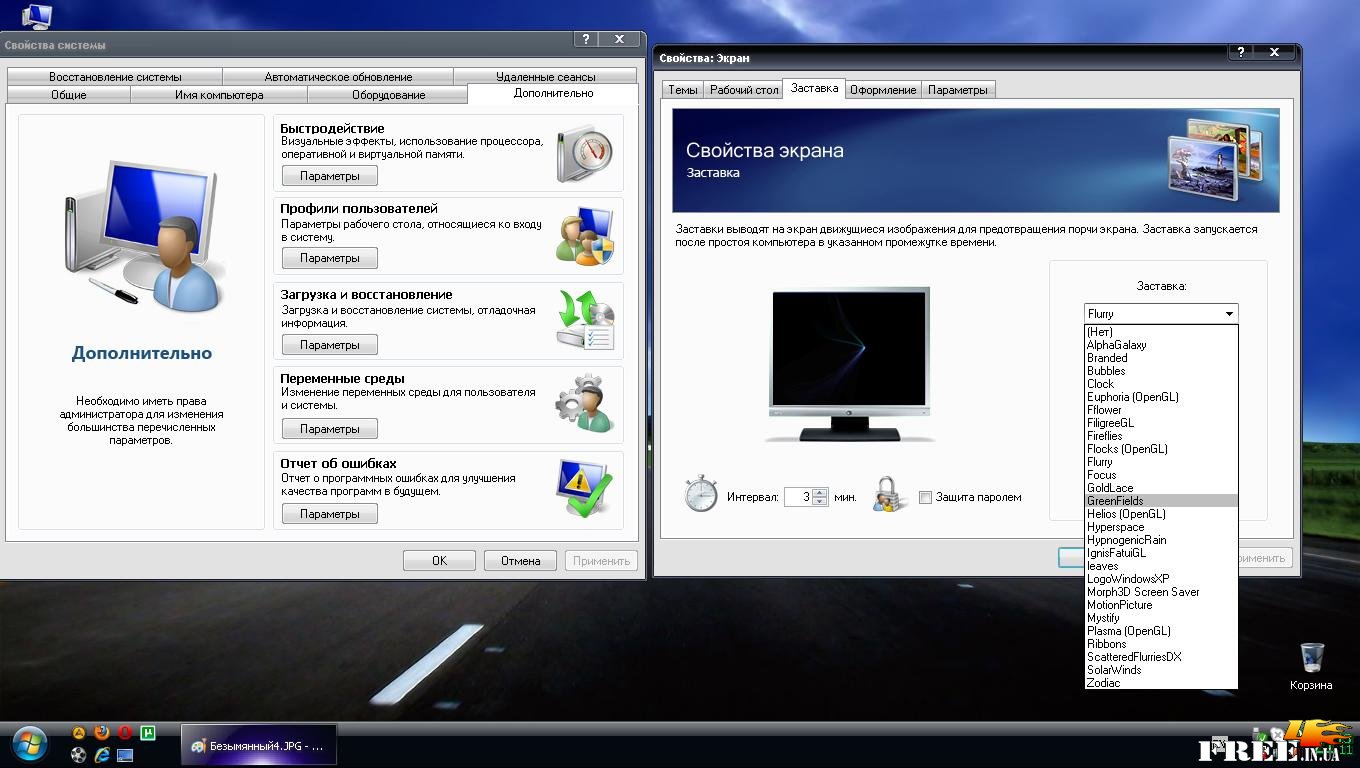1360x768 pixels.
Task: Click the Отчет об ошибках warning icon
Action: click(x=585, y=487)
